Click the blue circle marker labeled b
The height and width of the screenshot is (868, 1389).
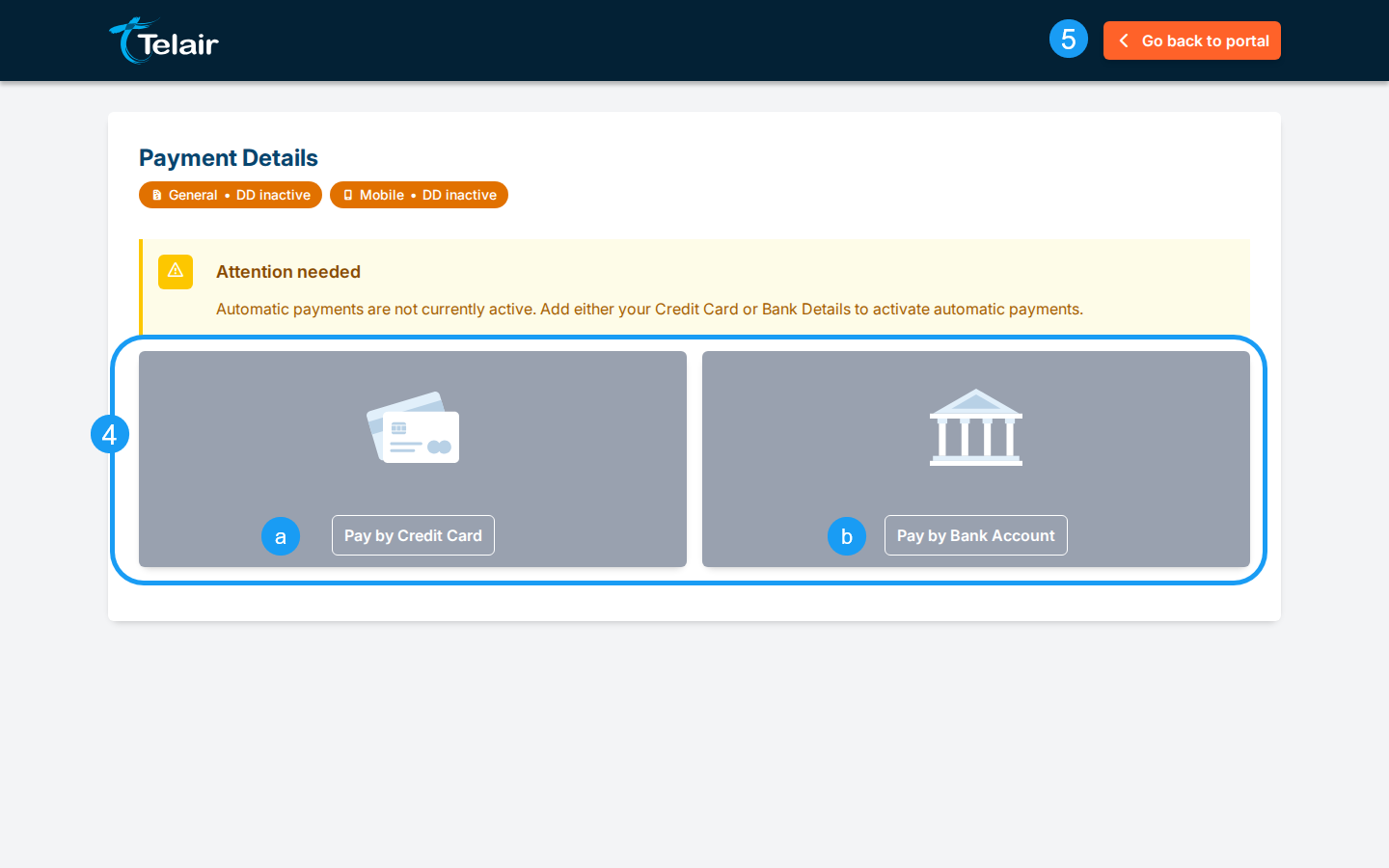[847, 536]
